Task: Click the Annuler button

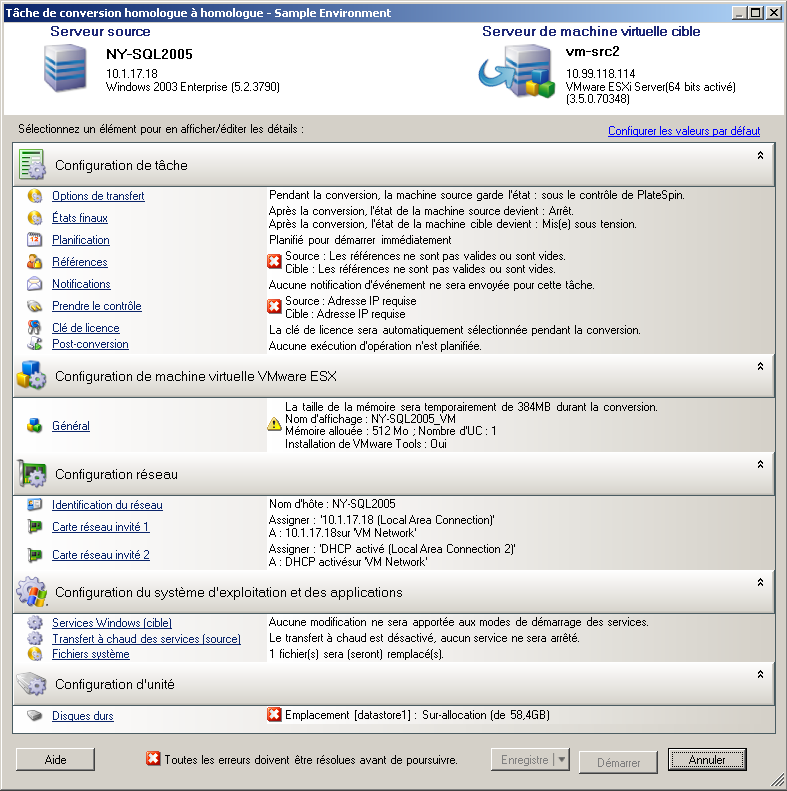Action: (707, 759)
